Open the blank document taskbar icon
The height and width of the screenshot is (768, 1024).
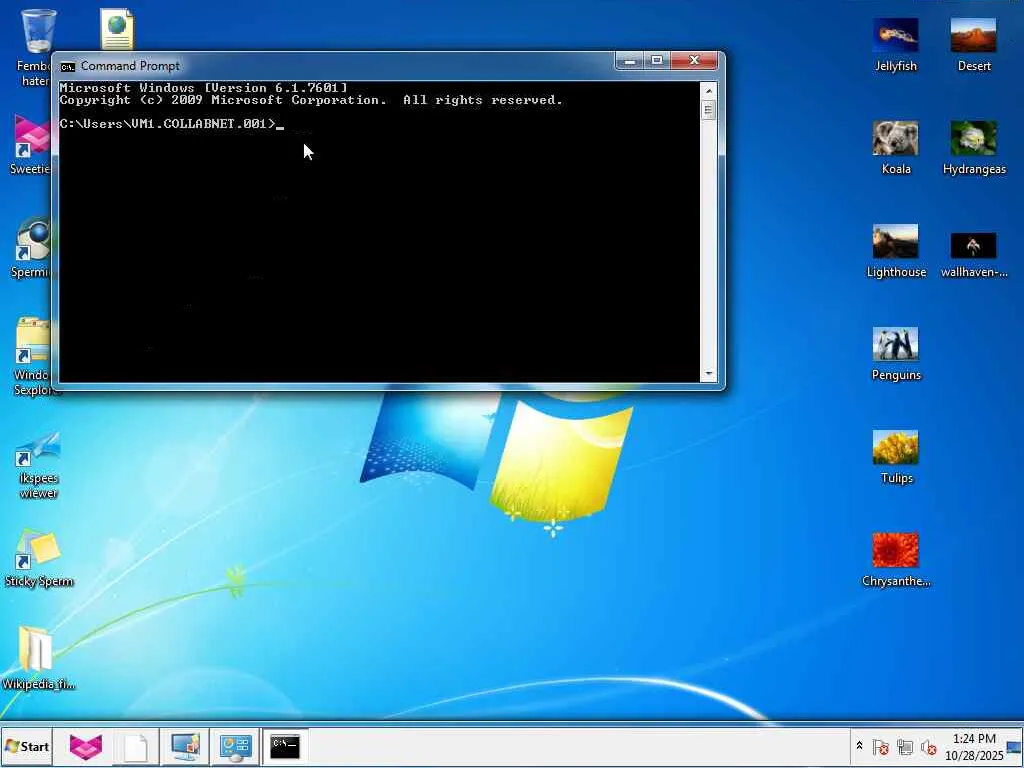click(136, 747)
